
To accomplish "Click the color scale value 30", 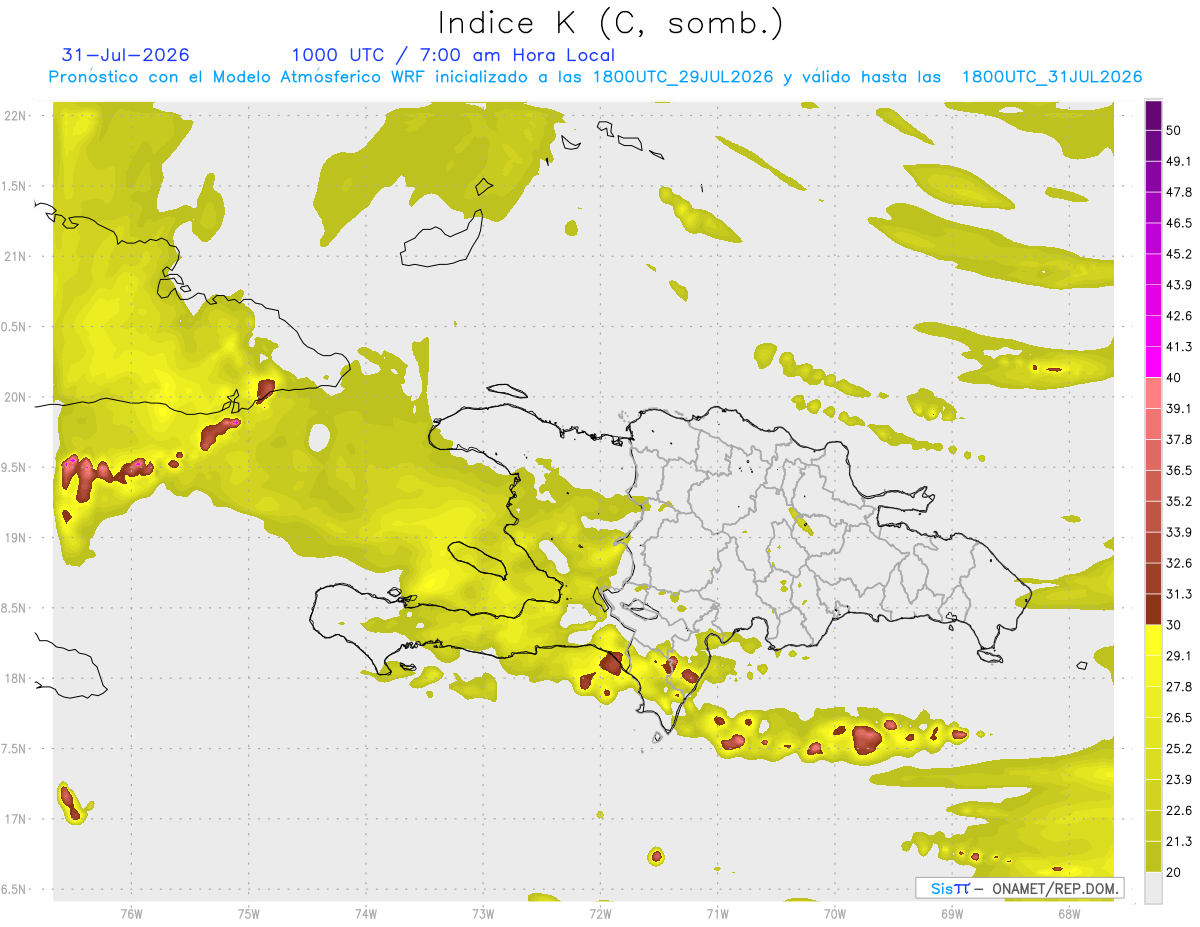I will click(1174, 625).
